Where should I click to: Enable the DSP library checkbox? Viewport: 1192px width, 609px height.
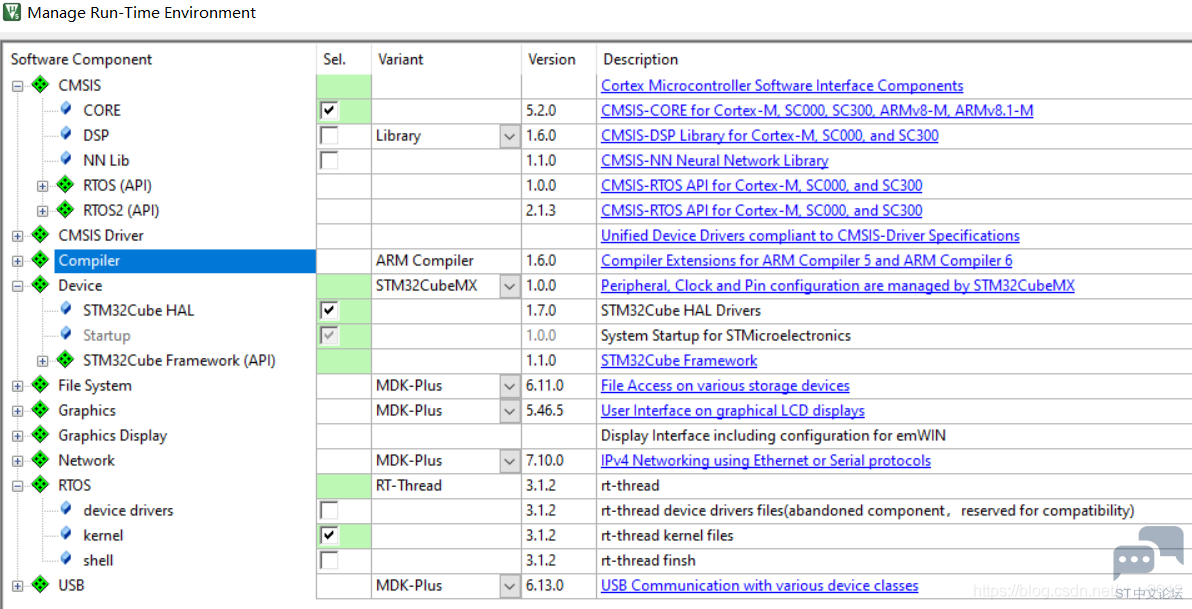tap(329, 136)
